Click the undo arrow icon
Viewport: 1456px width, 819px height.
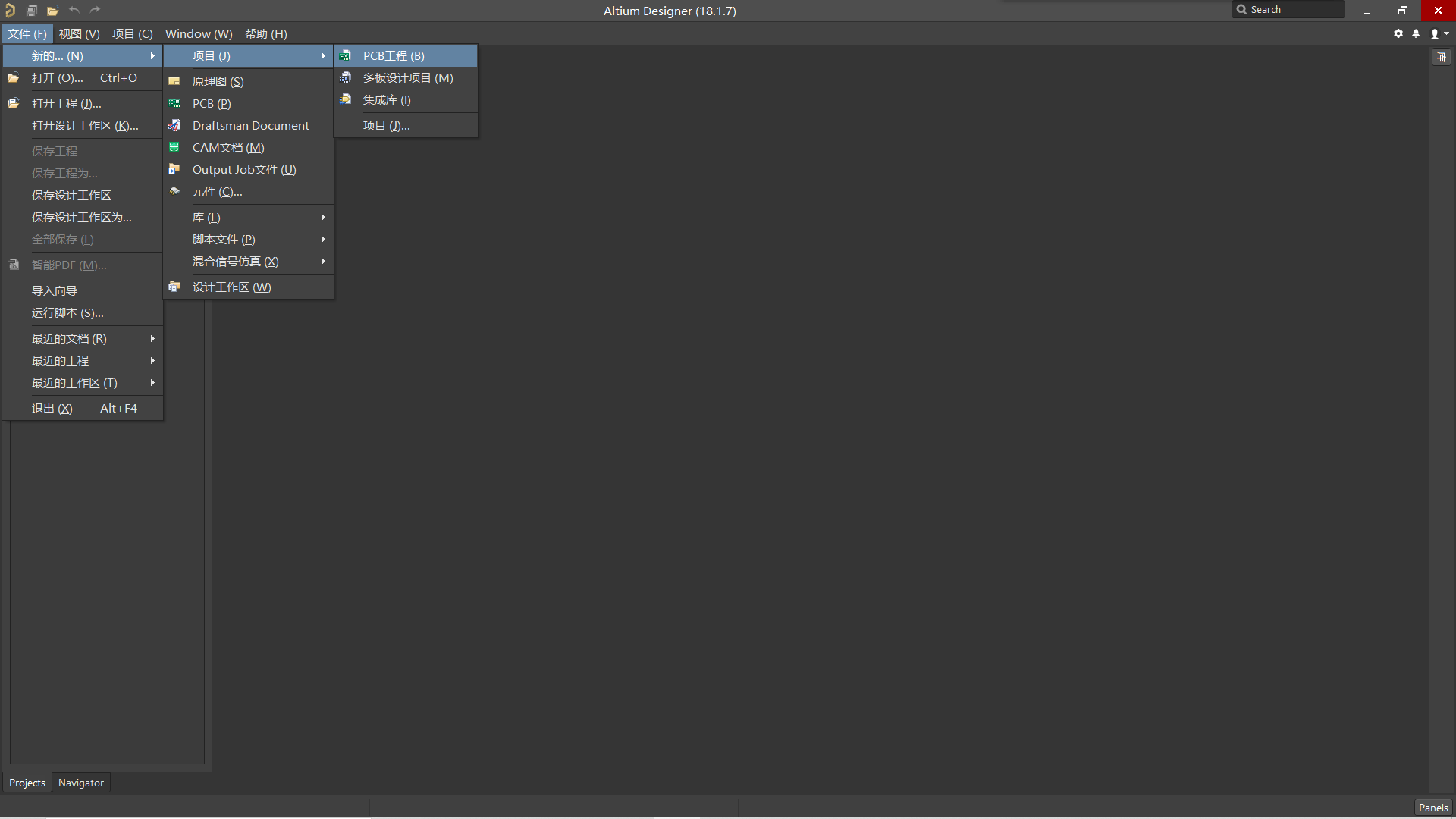(x=74, y=10)
